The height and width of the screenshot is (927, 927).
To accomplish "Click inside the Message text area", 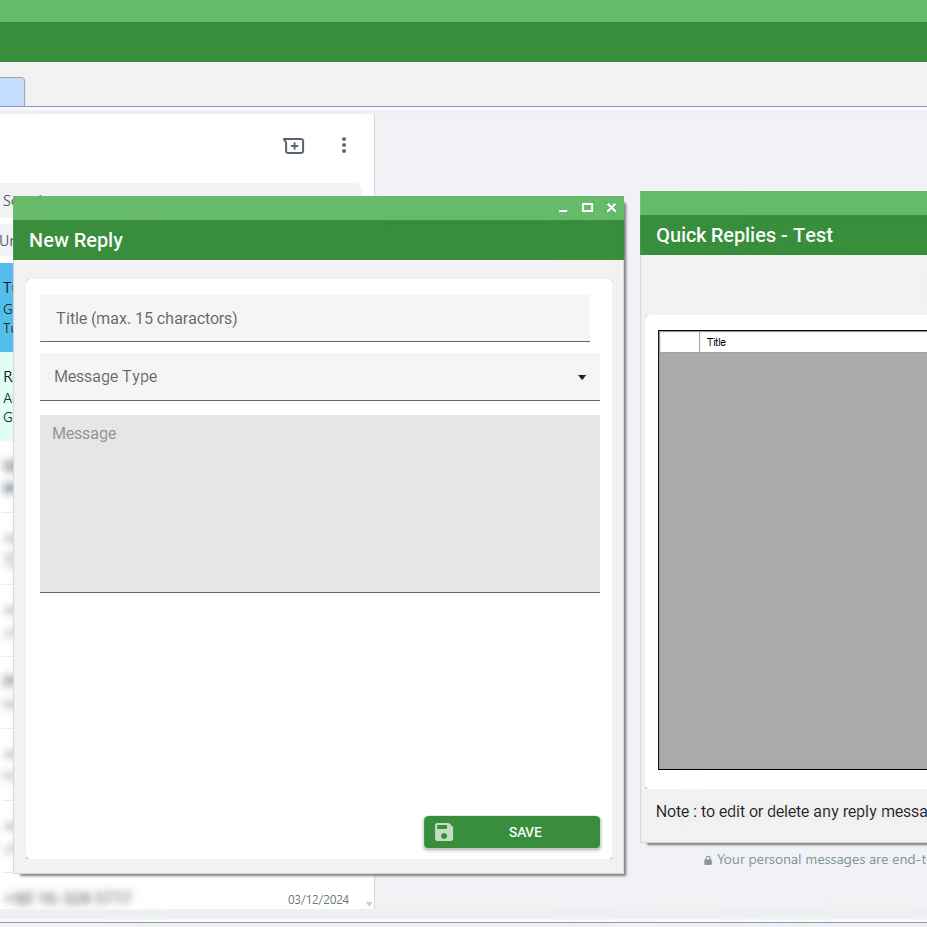I will (x=320, y=500).
